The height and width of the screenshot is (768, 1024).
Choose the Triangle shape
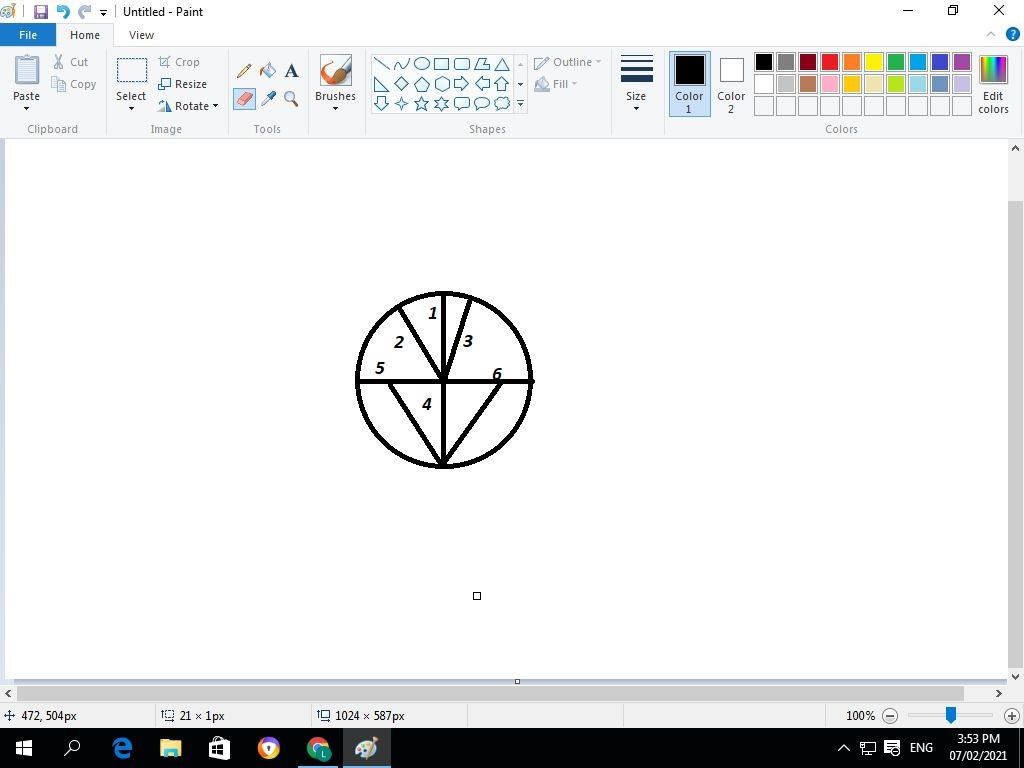(x=502, y=64)
